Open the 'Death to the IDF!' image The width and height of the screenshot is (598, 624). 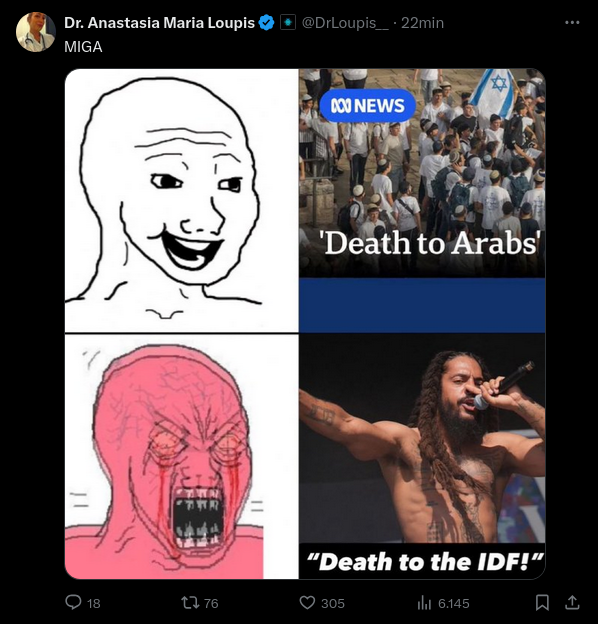click(x=422, y=457)
